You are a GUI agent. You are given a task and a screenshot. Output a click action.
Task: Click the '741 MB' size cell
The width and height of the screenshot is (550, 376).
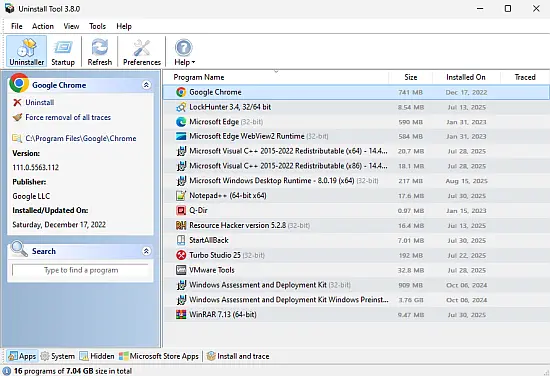[x=410, y=93]
